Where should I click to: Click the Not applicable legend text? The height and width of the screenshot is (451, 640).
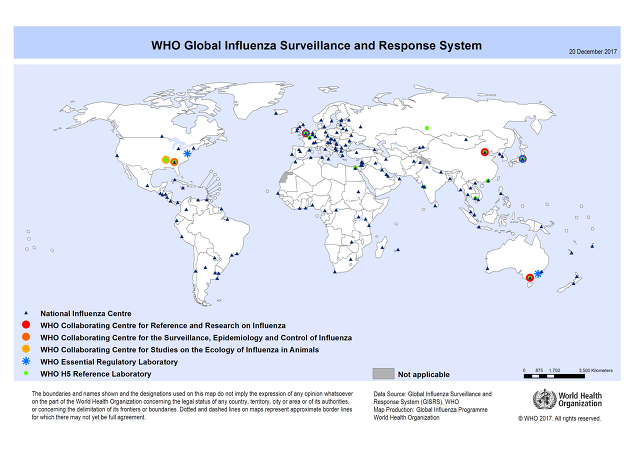click(424, 374)
